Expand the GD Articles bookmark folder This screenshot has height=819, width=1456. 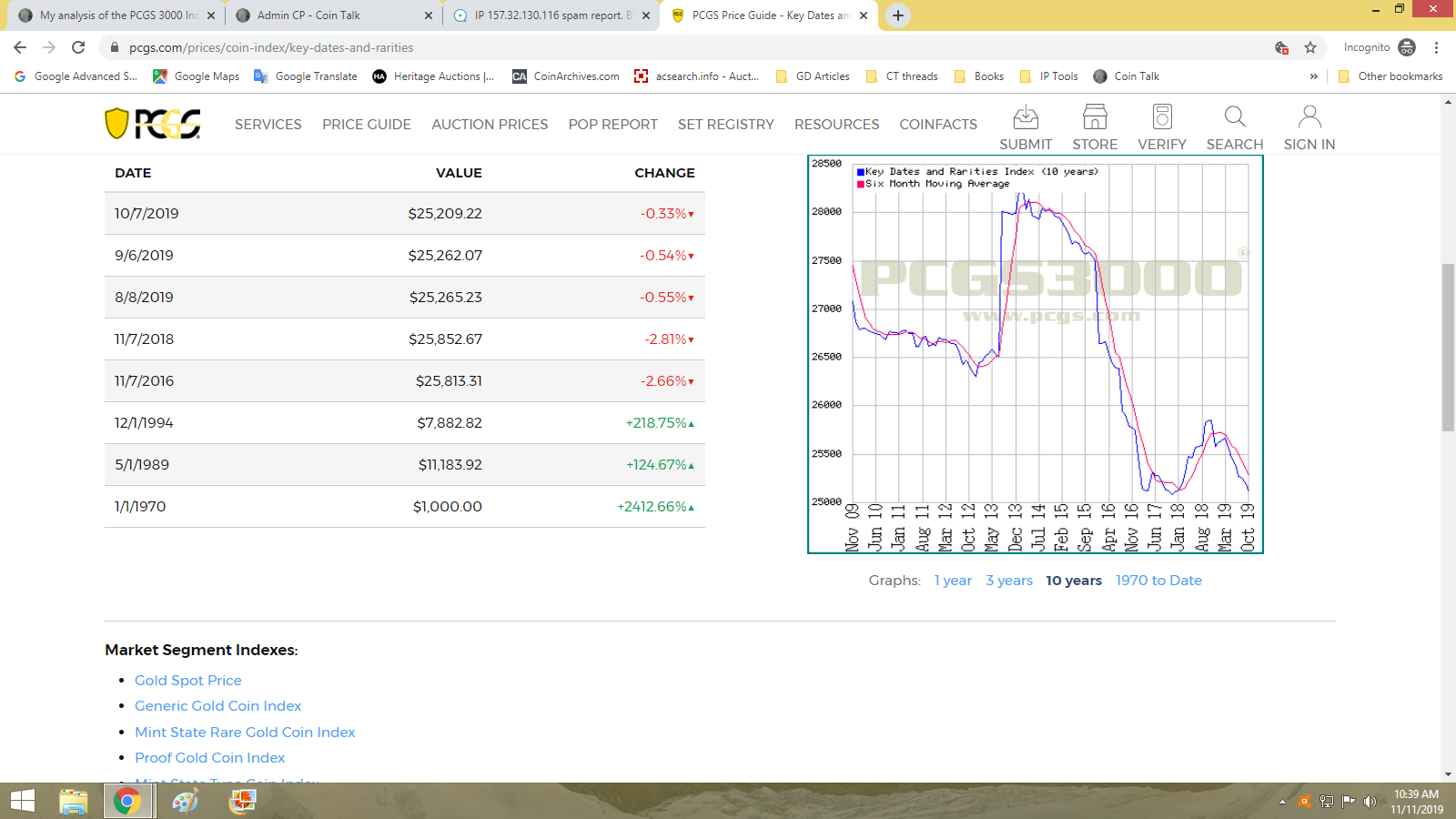(x=813, y=76)
